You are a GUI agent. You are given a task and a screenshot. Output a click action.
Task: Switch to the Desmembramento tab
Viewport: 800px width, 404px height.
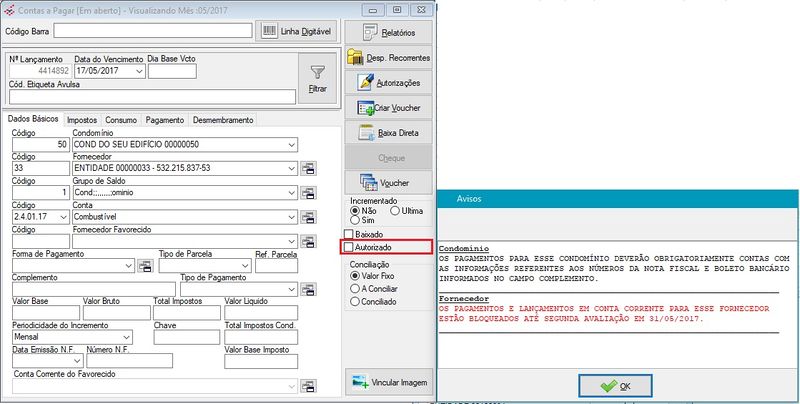click(223, 120)
